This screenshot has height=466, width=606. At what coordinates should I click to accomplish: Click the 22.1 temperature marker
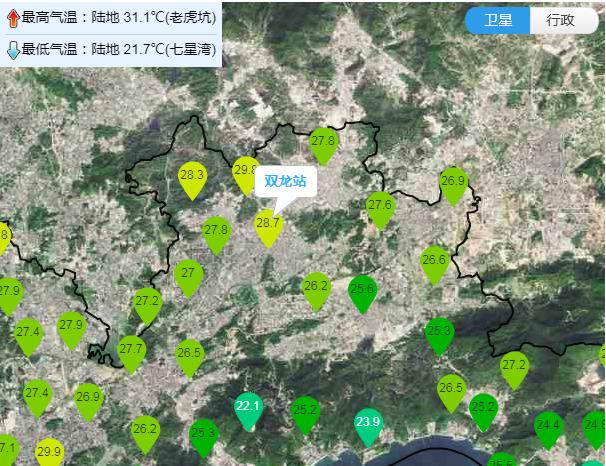click(x=248, y=409)
